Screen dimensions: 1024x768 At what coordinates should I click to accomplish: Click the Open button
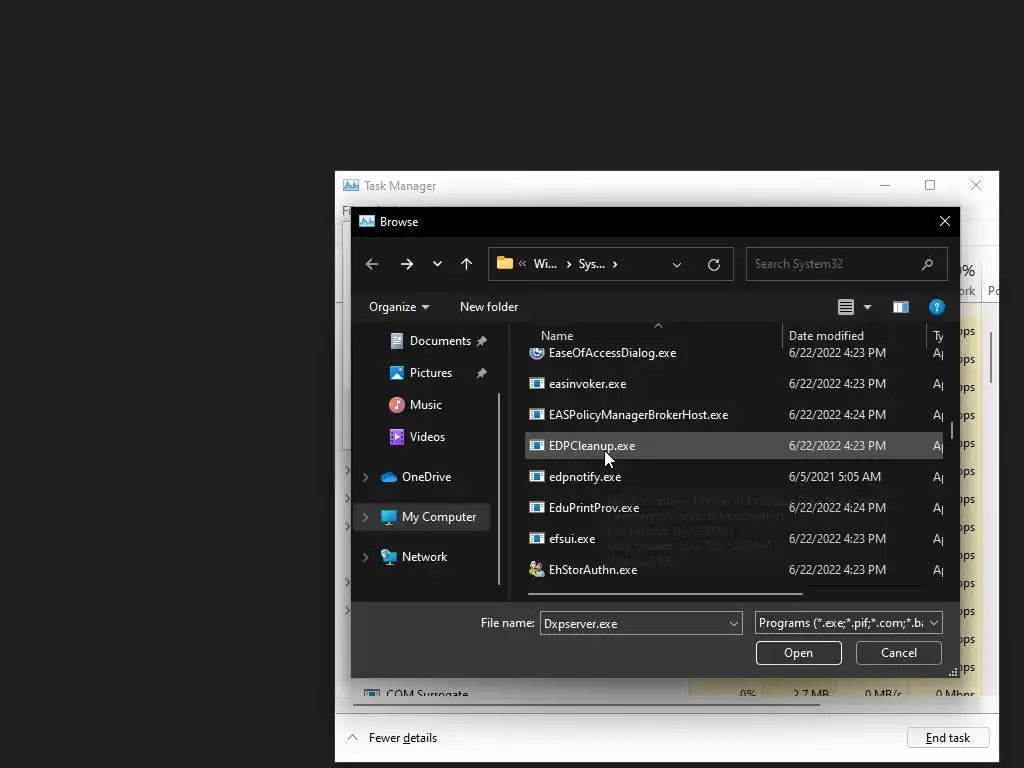coord(799,653)
